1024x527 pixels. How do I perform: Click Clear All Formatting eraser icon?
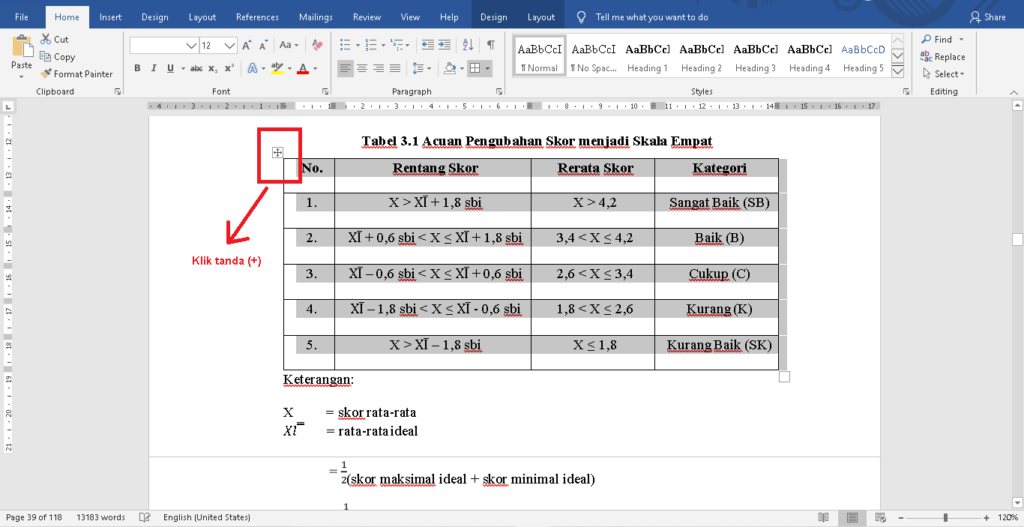pos(317,45)
